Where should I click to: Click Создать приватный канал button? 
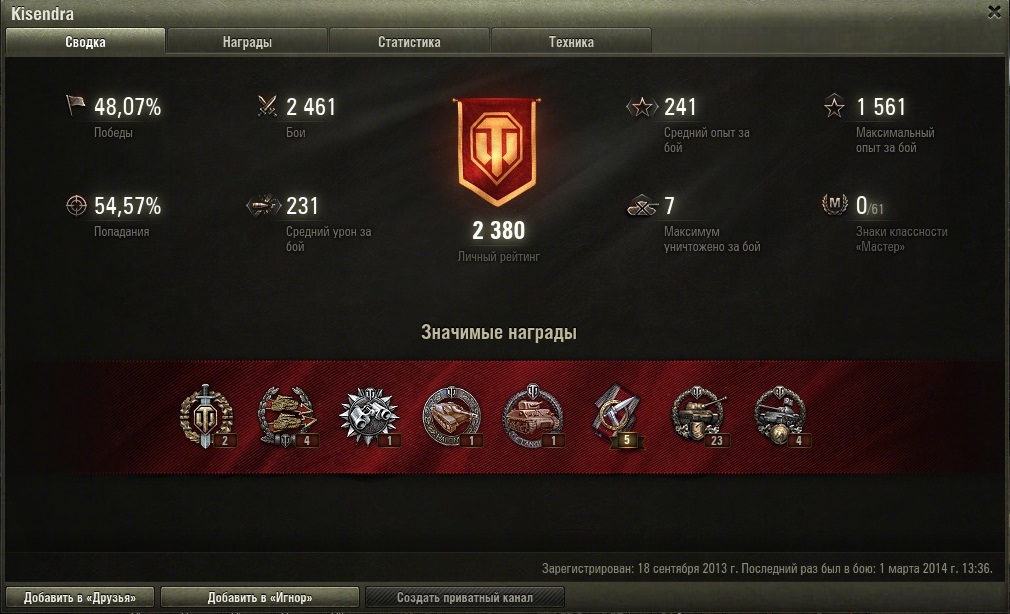[x=464, y=597]
